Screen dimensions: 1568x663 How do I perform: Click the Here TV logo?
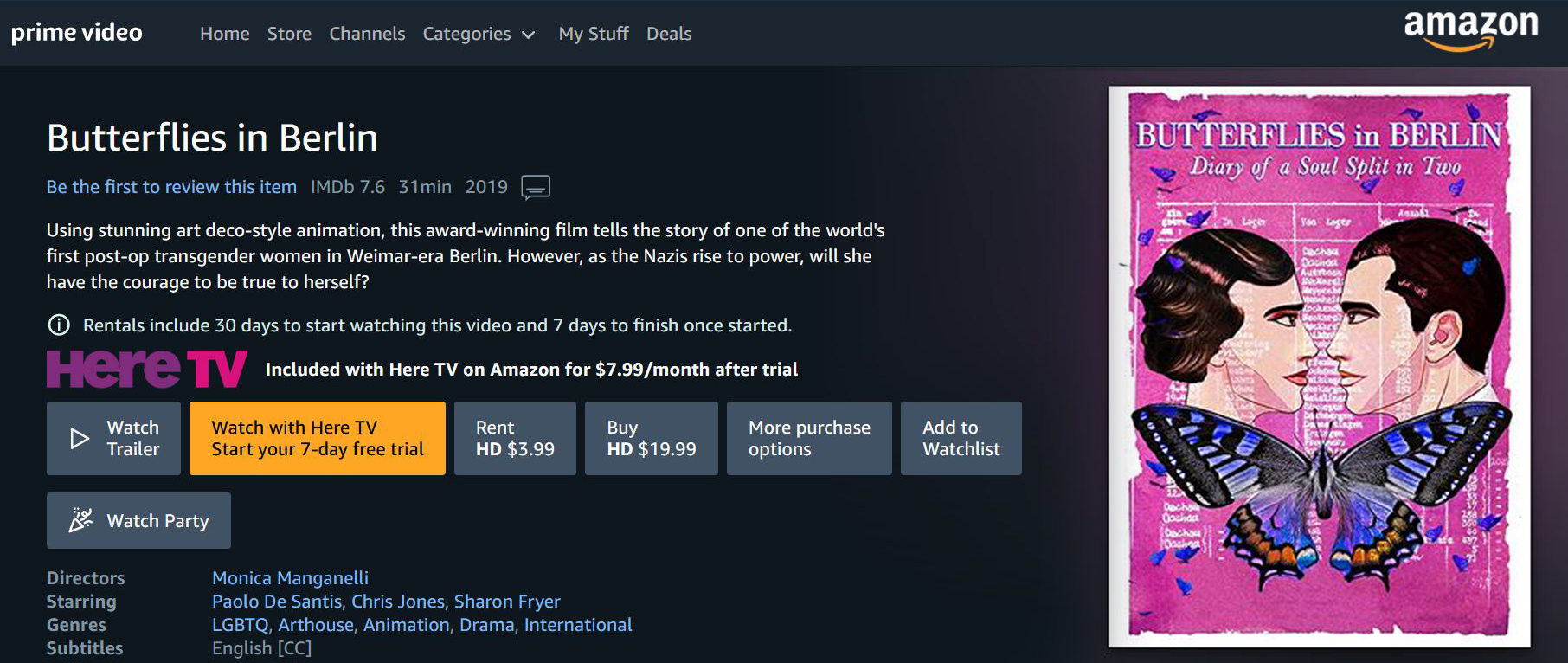coord(146,369)
